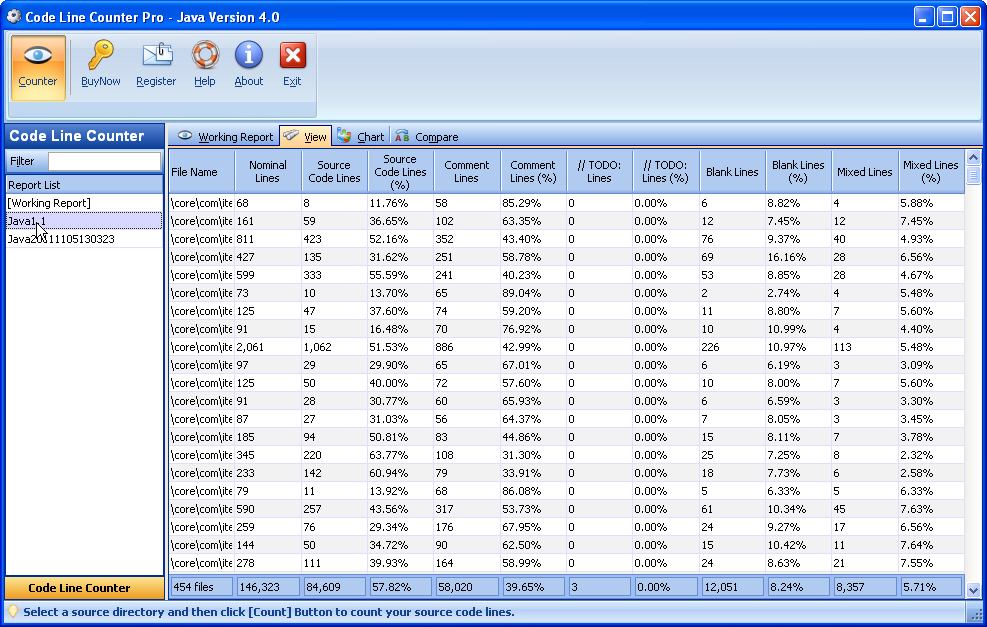Viewport: 987px width, 627px height.
Task: Sort by the Mixed Lines (%) header
Action: point(931,172)
